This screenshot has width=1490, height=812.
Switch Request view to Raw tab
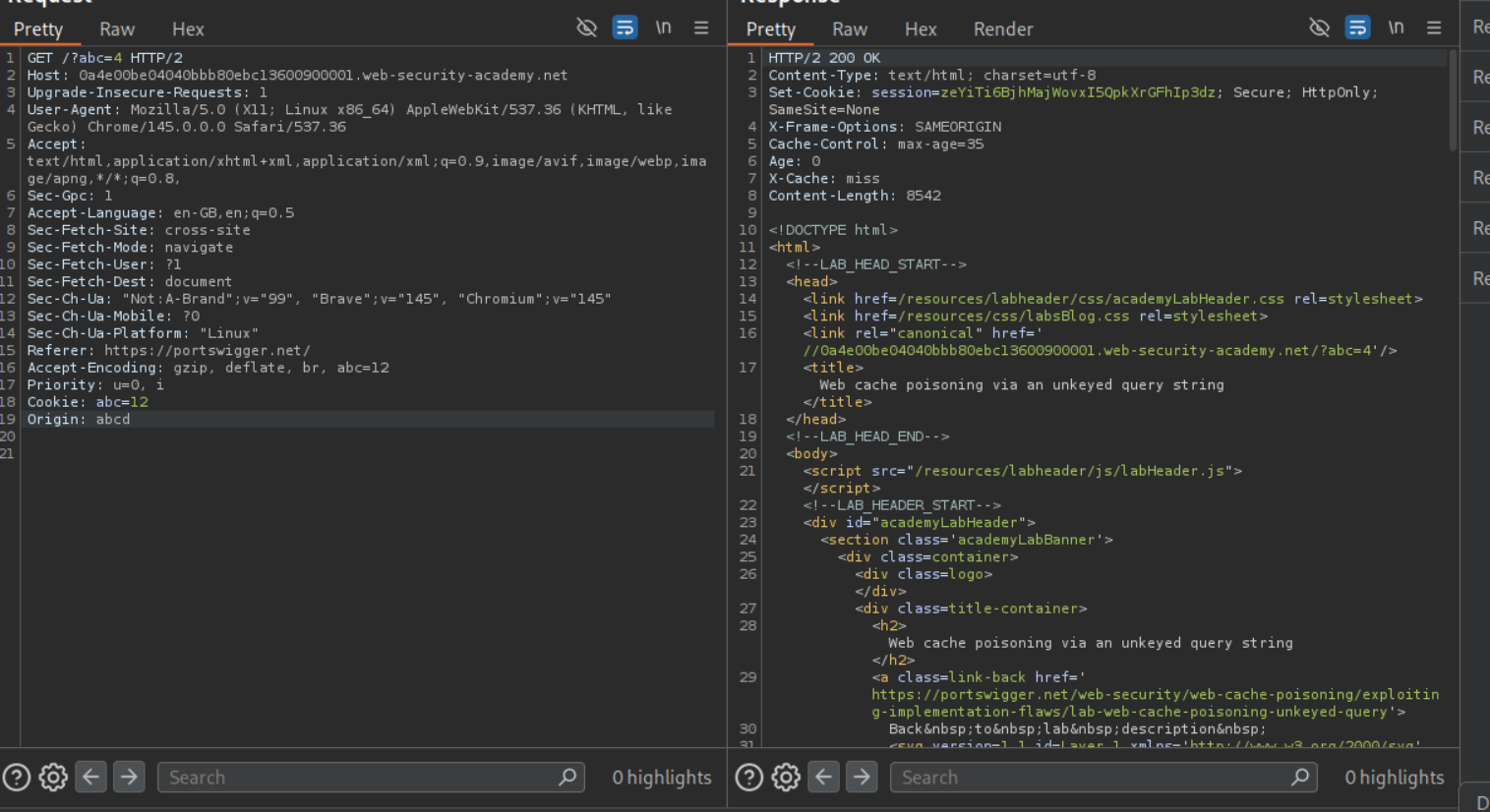117,29
